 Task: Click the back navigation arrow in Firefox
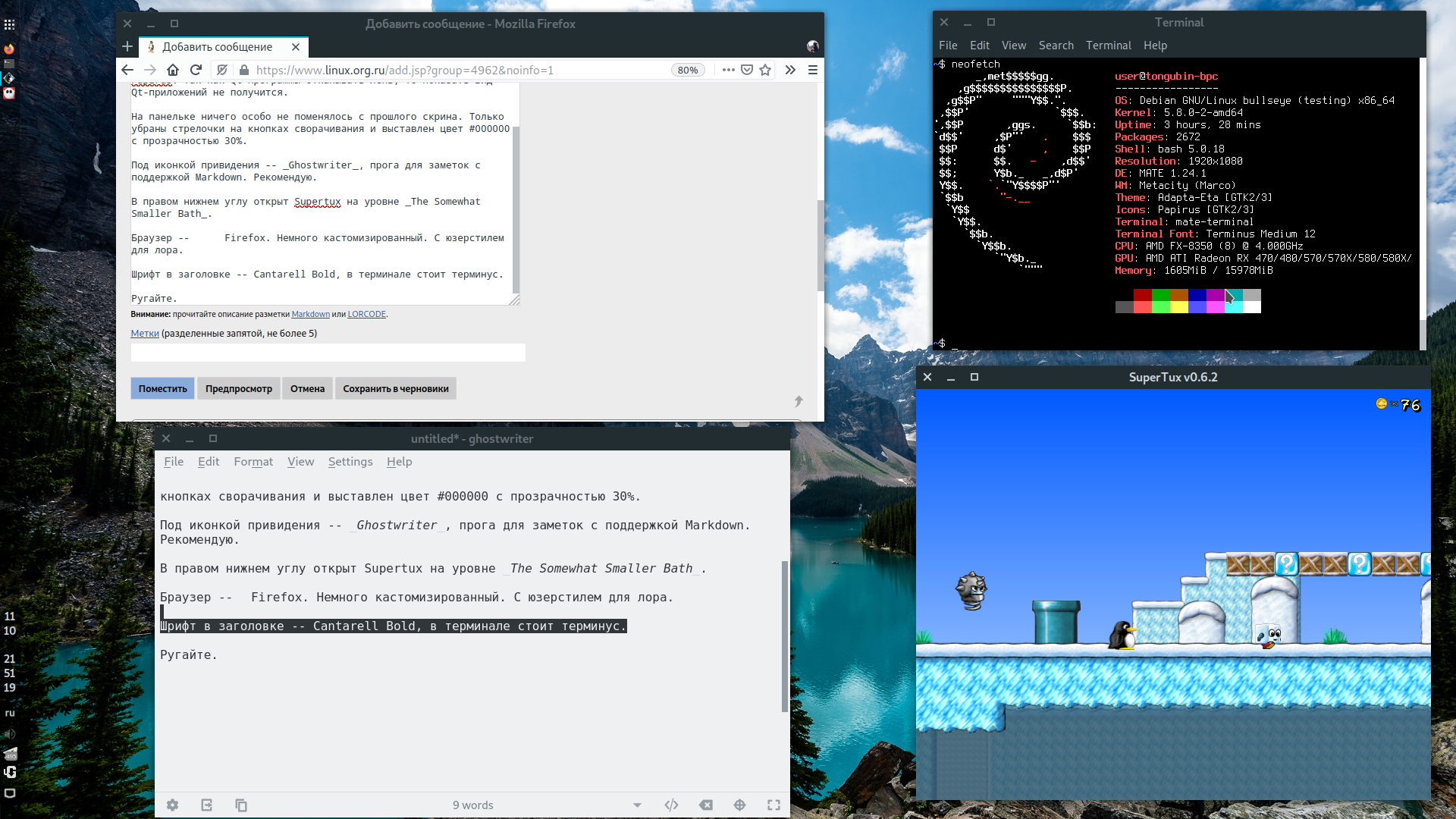[x=127, y=70]
